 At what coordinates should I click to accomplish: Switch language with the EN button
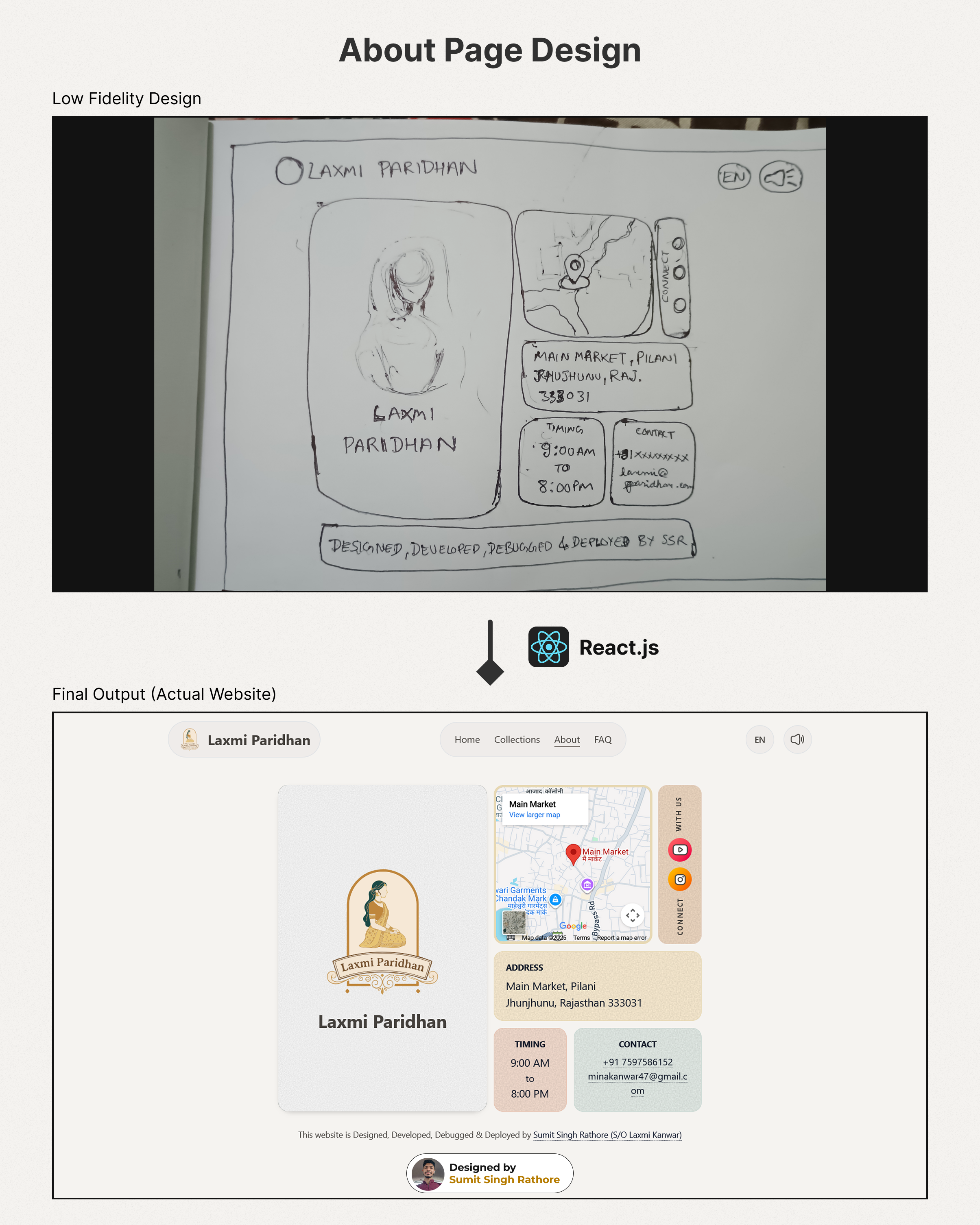pyautogui.click(x=760, y=739)
